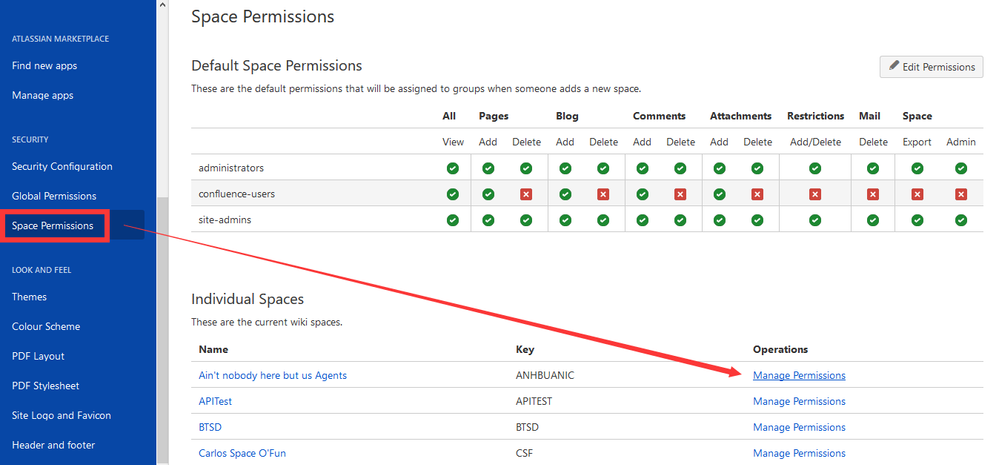Screen dimensions: 999x465
Task: Open Header and footer settings
Action: tap(54, 445)
